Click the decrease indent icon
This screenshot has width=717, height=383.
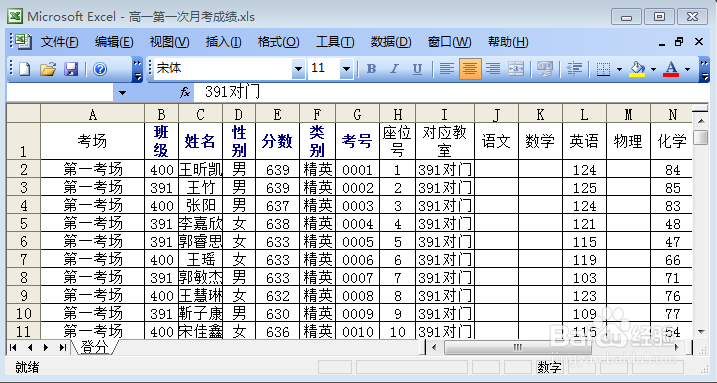pyautogui.click(x=574, y=69)
